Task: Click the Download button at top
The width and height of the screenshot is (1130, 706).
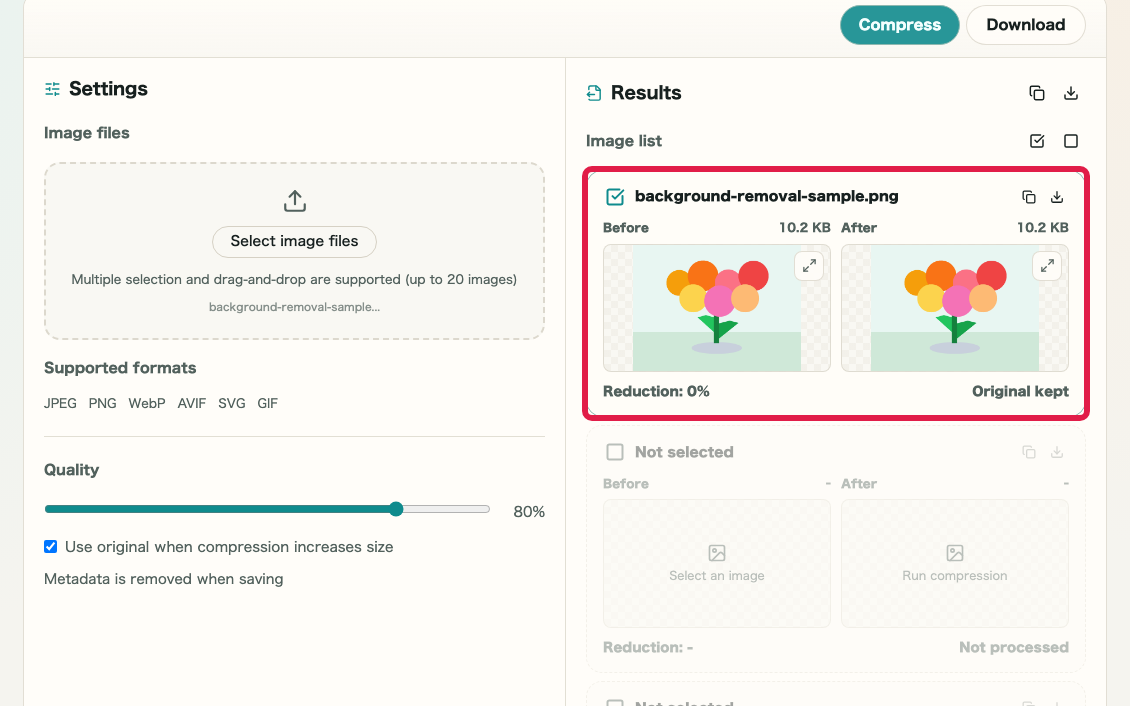Action: click(1026, 24)
